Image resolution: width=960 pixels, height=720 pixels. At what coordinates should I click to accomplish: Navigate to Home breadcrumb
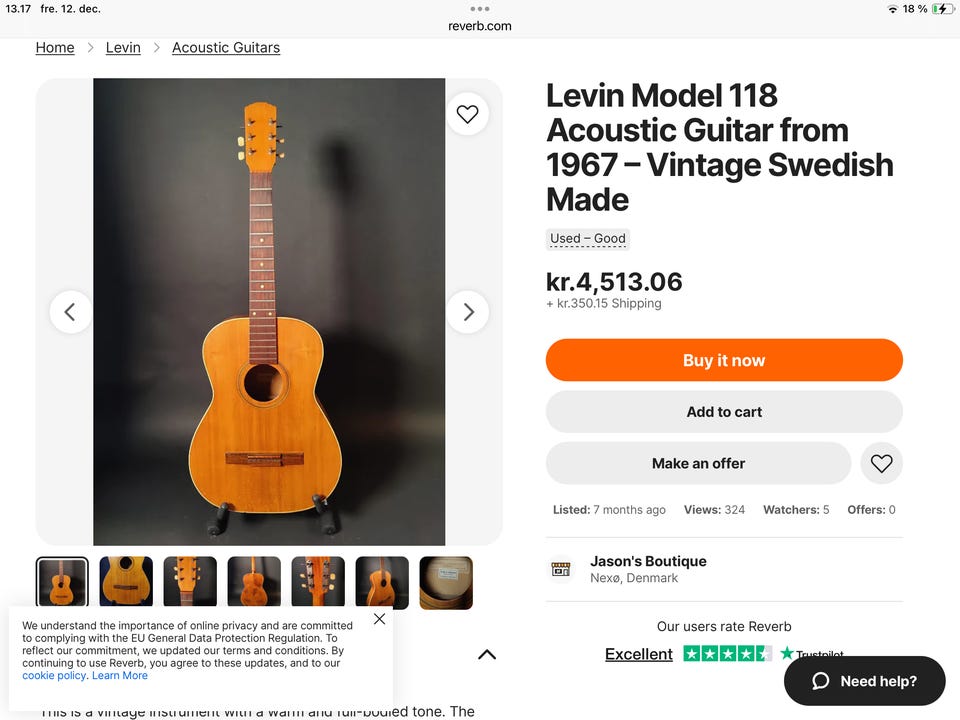tap(55, 47)
